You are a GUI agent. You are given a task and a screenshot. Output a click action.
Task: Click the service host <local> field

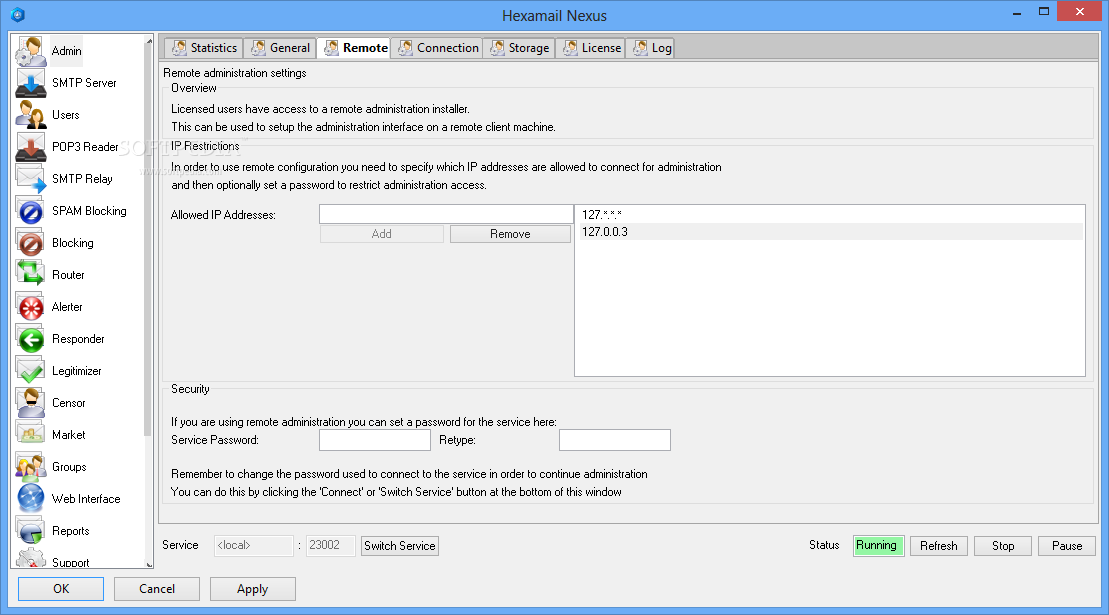pyautogui.click(x=254, y=546)
